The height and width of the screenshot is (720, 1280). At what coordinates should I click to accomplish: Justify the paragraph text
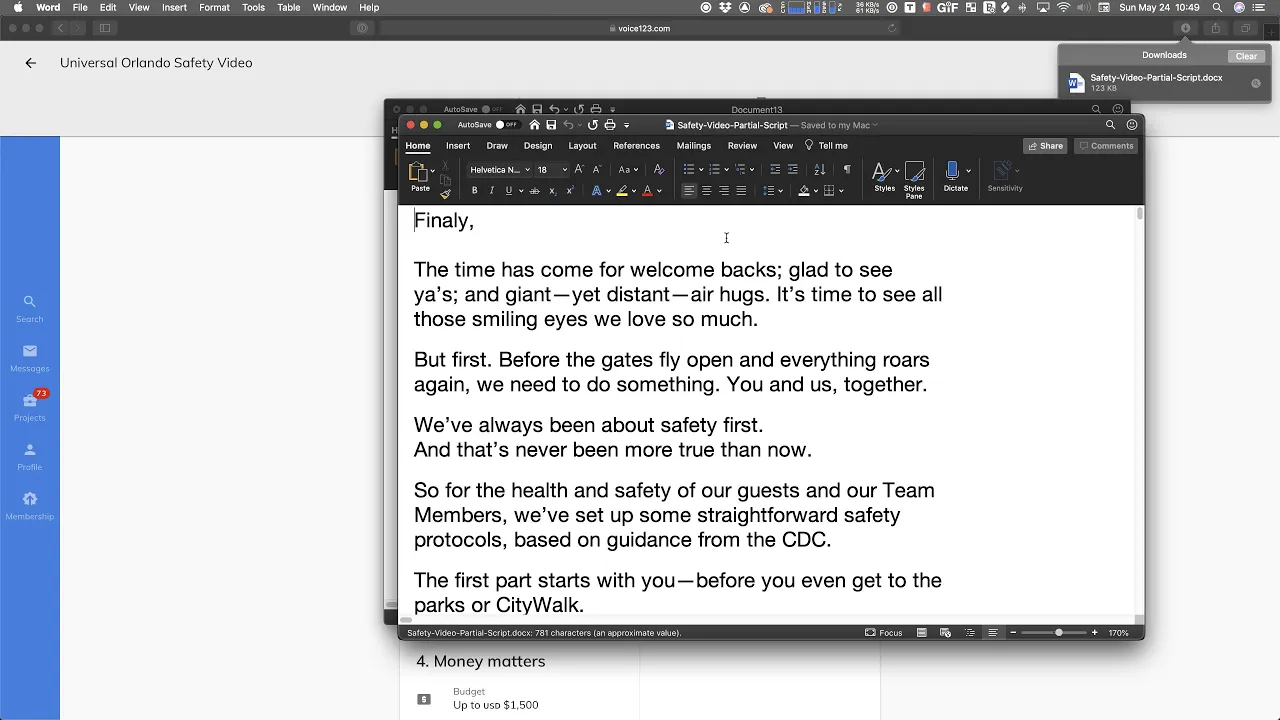[741, 191]
